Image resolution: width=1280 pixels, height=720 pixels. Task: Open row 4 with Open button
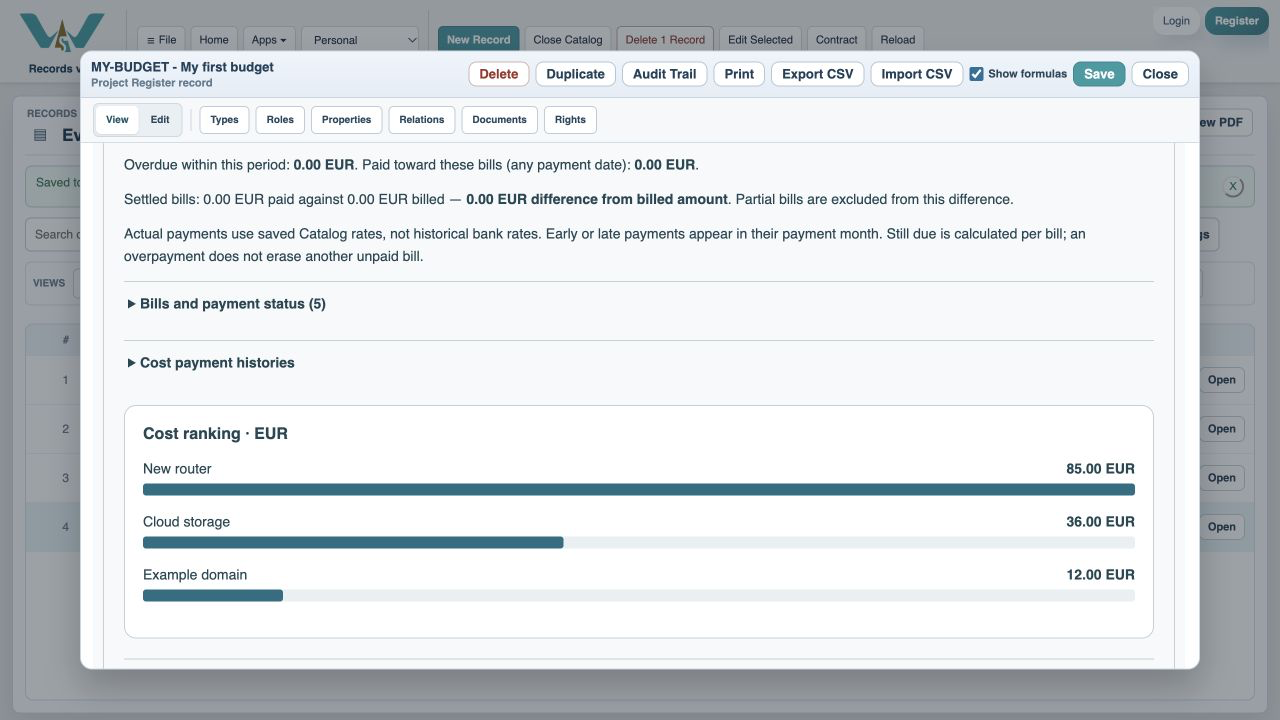click(x=1221, y=527)
